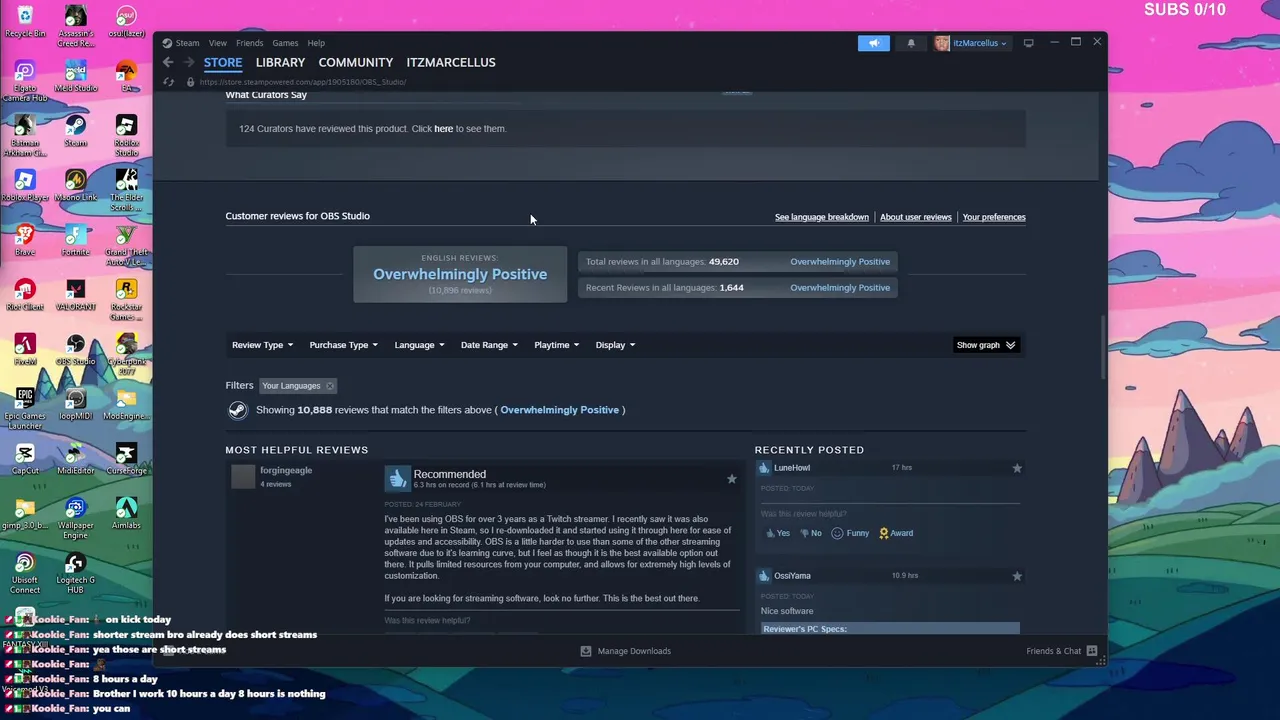Open About user reviews link
This screenshot has height=720, width=1280.
point(916,217)
